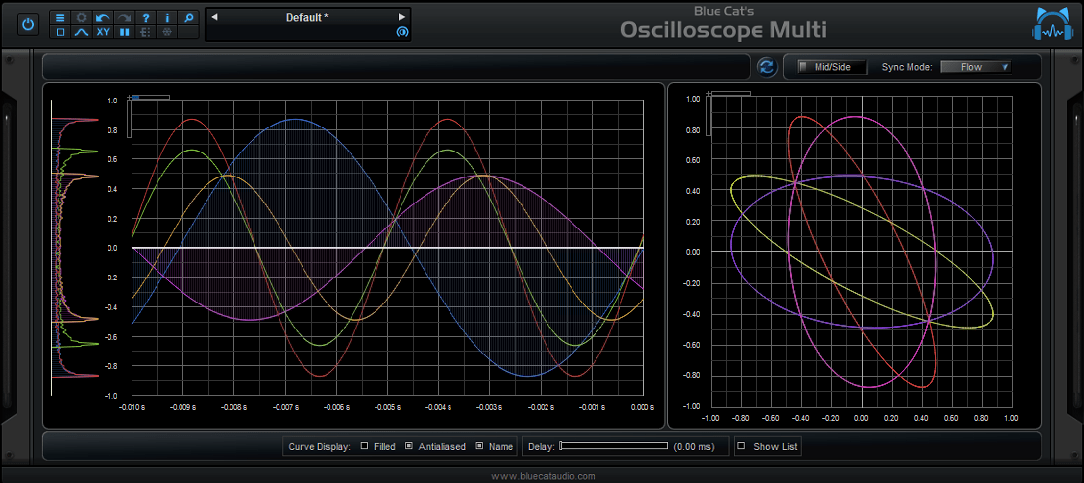The width and height of the screenshot is (1084, 483).
Task: Click the power bypass button
Action: click(x=28, y=24)
